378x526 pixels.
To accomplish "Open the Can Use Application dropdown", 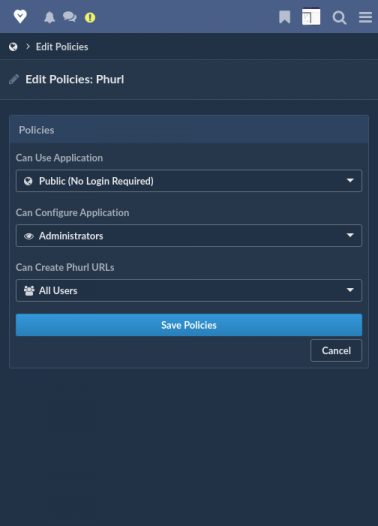I will click(x=189, y=181).
